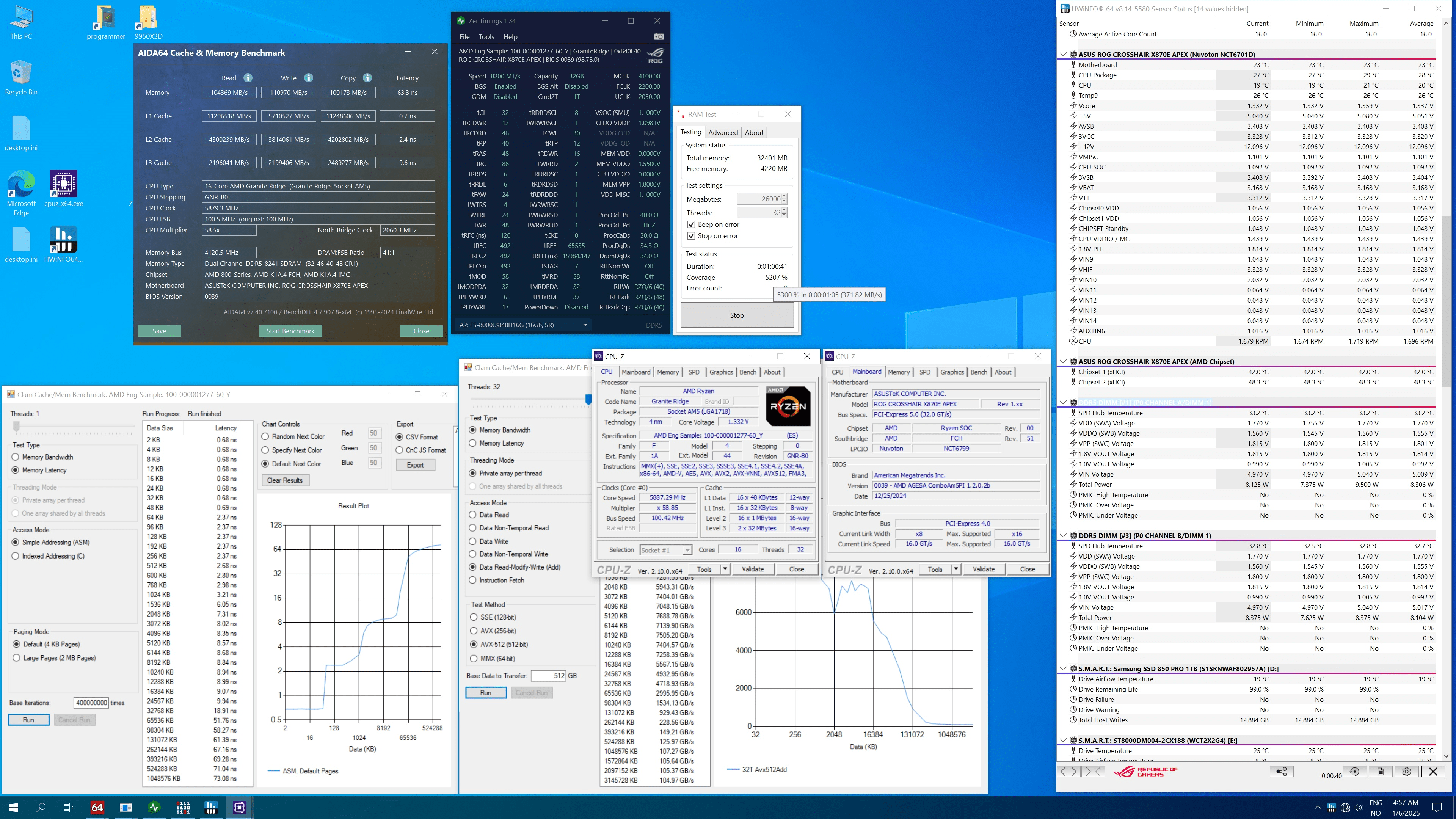Collapse ASUS ROG CROSSHAIR AMD Chipset group

tap(1063, 362)
